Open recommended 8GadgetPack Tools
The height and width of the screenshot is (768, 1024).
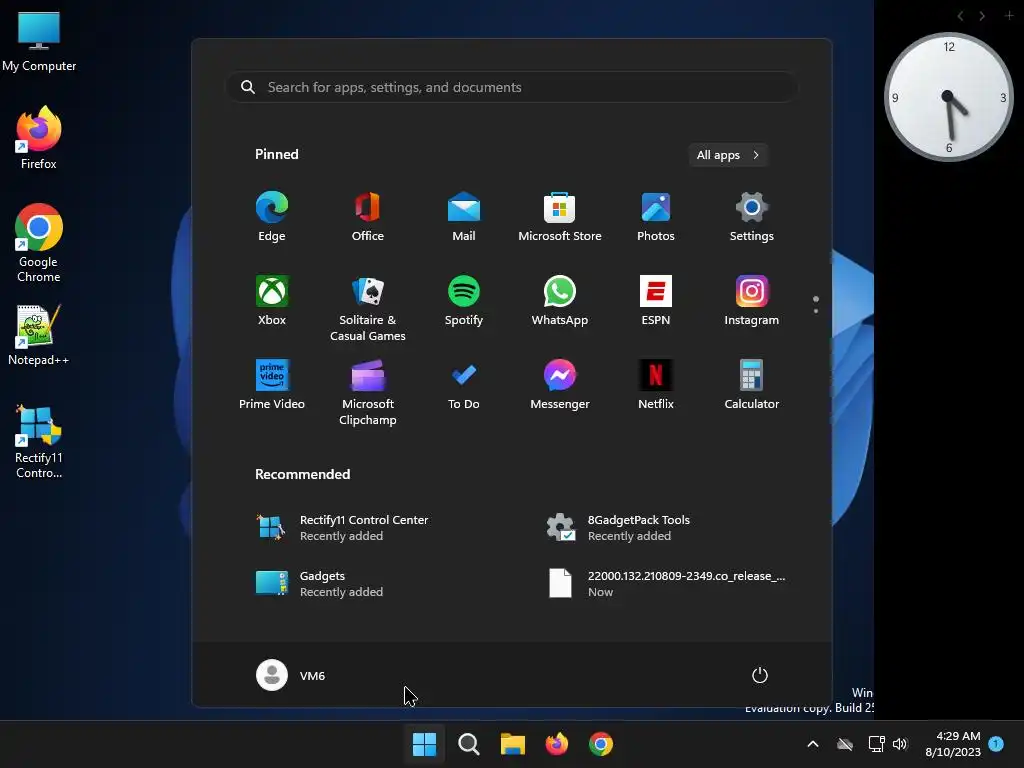(618, 528)
